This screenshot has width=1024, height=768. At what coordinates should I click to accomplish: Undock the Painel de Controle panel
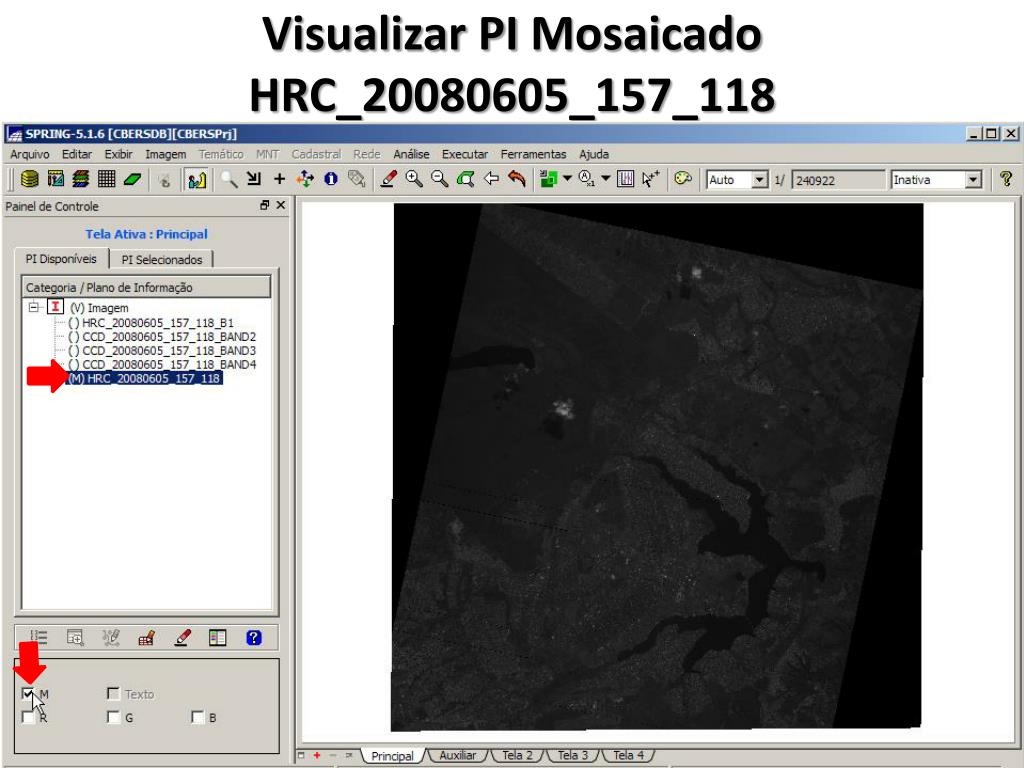264,205
